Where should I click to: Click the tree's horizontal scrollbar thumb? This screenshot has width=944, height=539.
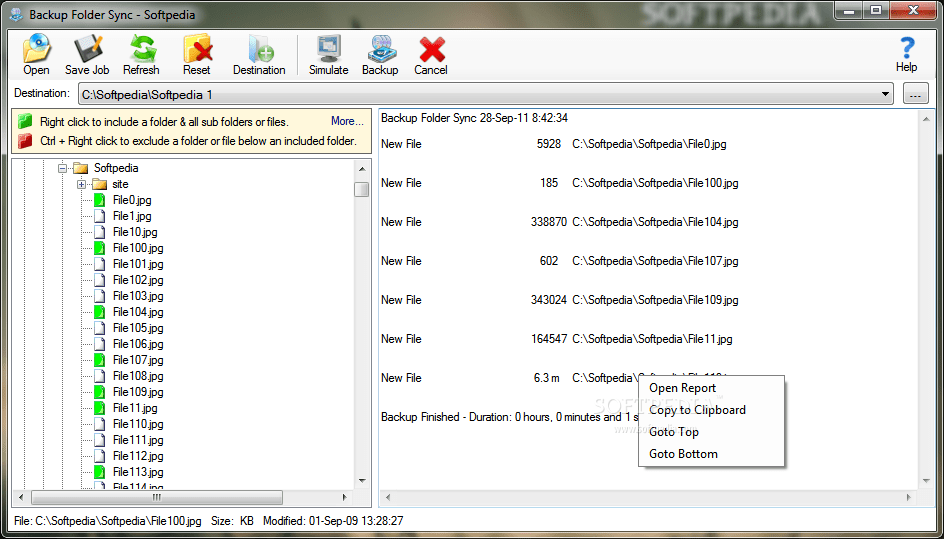tap(157, 497)
